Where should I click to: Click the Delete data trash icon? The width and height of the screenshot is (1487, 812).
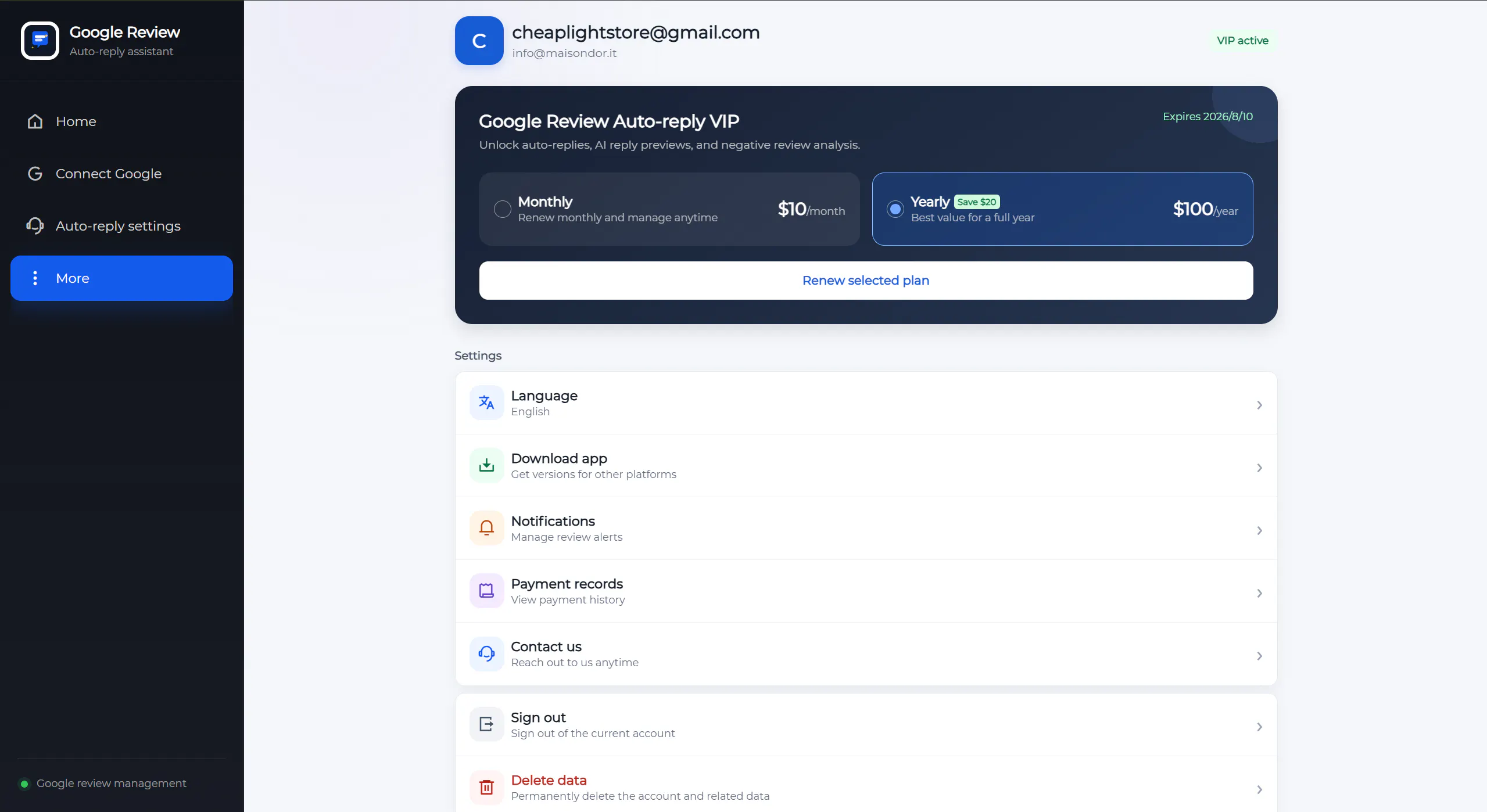tap(487, 787)
